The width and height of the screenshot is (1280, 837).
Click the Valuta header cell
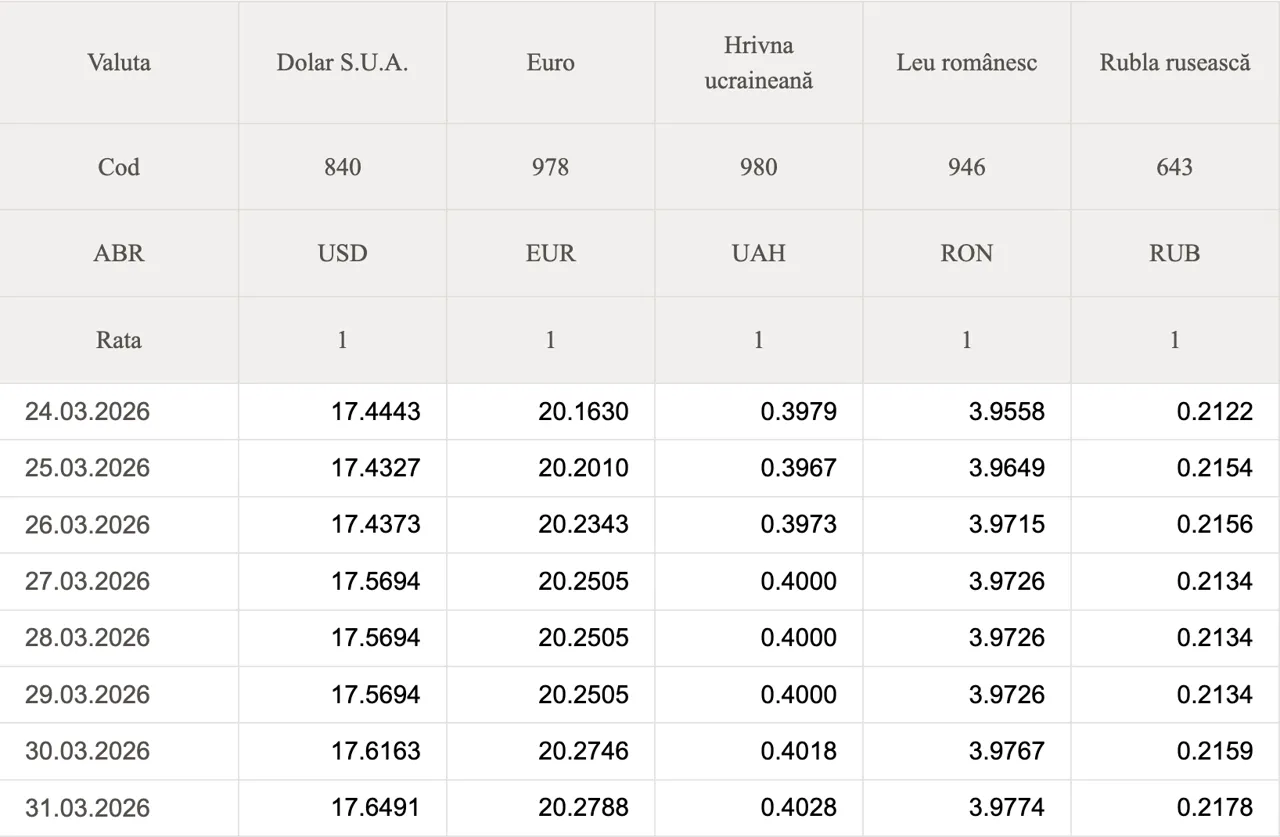[x=119, y=62]
